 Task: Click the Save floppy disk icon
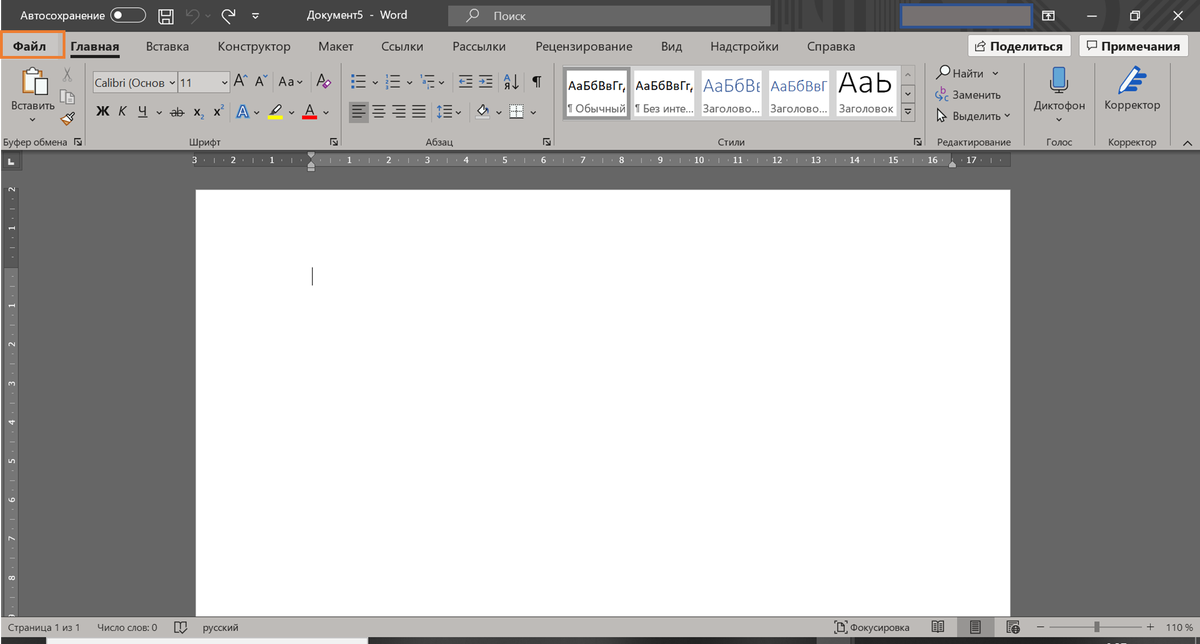[x=166, y=16]
